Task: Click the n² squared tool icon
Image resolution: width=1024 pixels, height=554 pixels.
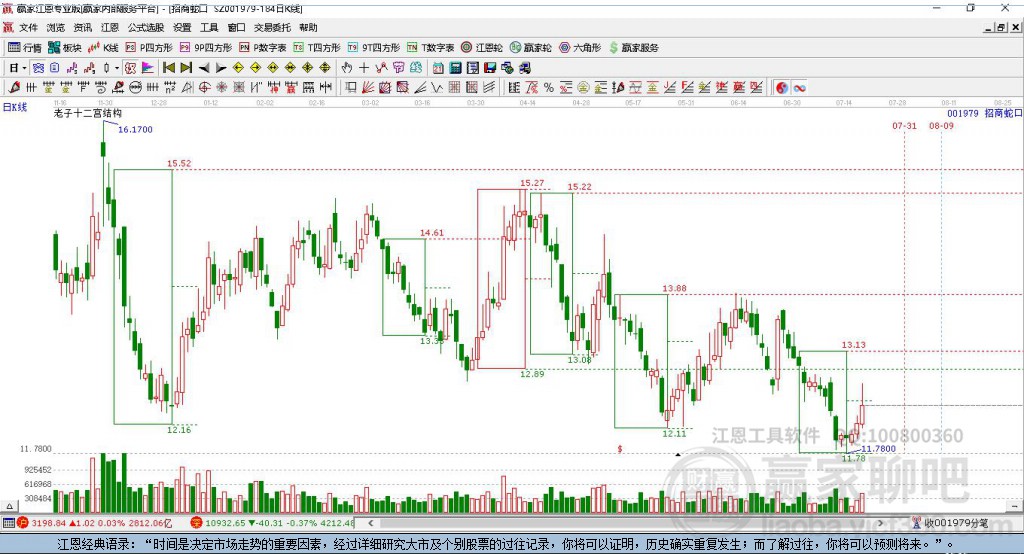Action: tap(170, 88)
